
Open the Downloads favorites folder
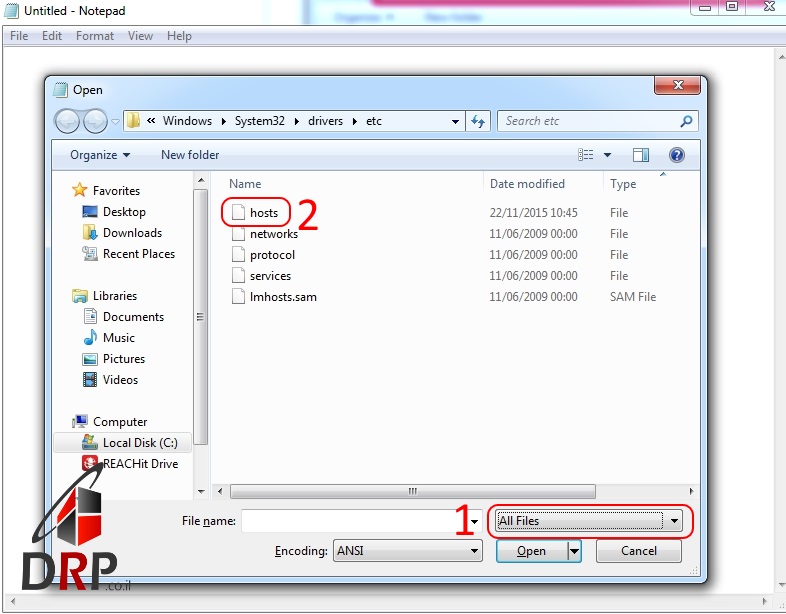pos(132,233)
